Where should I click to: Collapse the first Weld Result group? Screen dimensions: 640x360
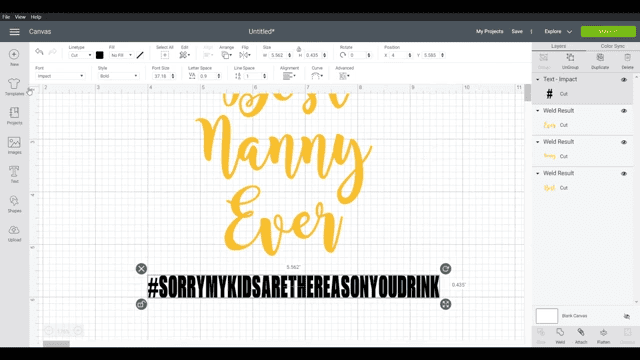coord(538,111)
